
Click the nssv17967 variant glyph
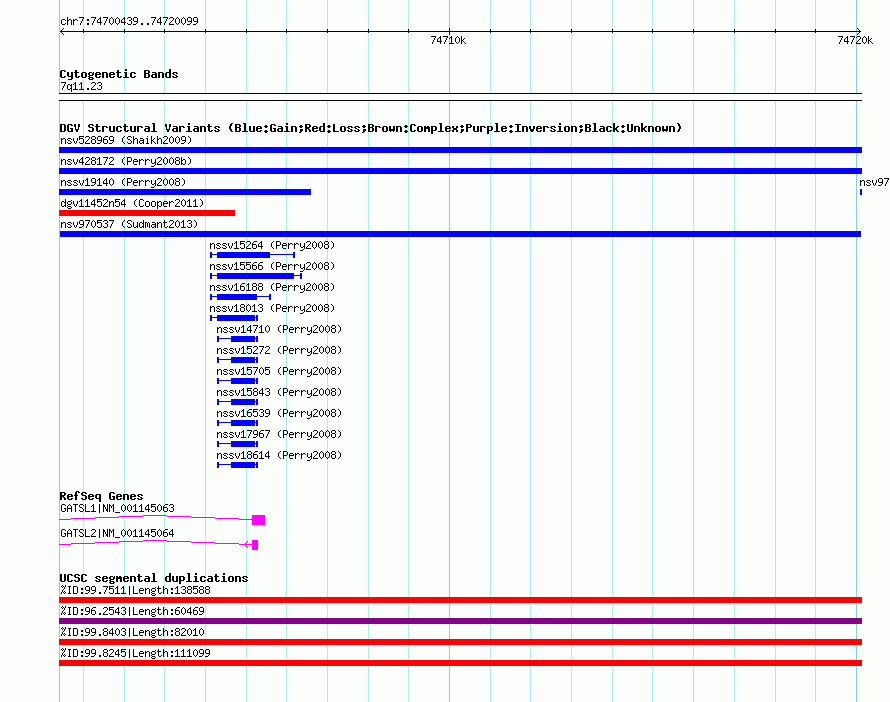point(238,444)
